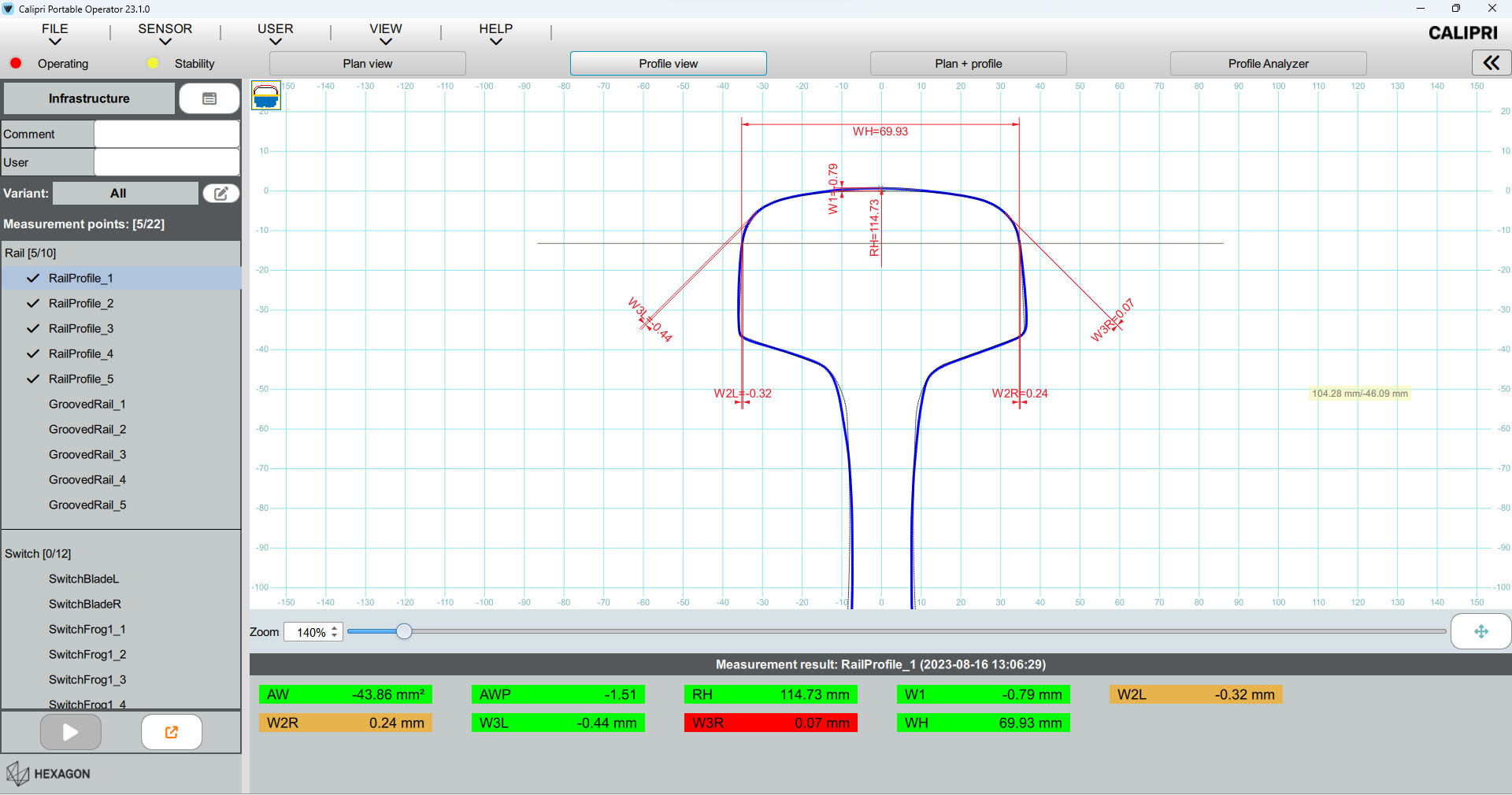Image resolution: width=1512 pixels, height=795 pixels.
Task: Click the Calipri app icon in title bar
Action: pos(9,9)
